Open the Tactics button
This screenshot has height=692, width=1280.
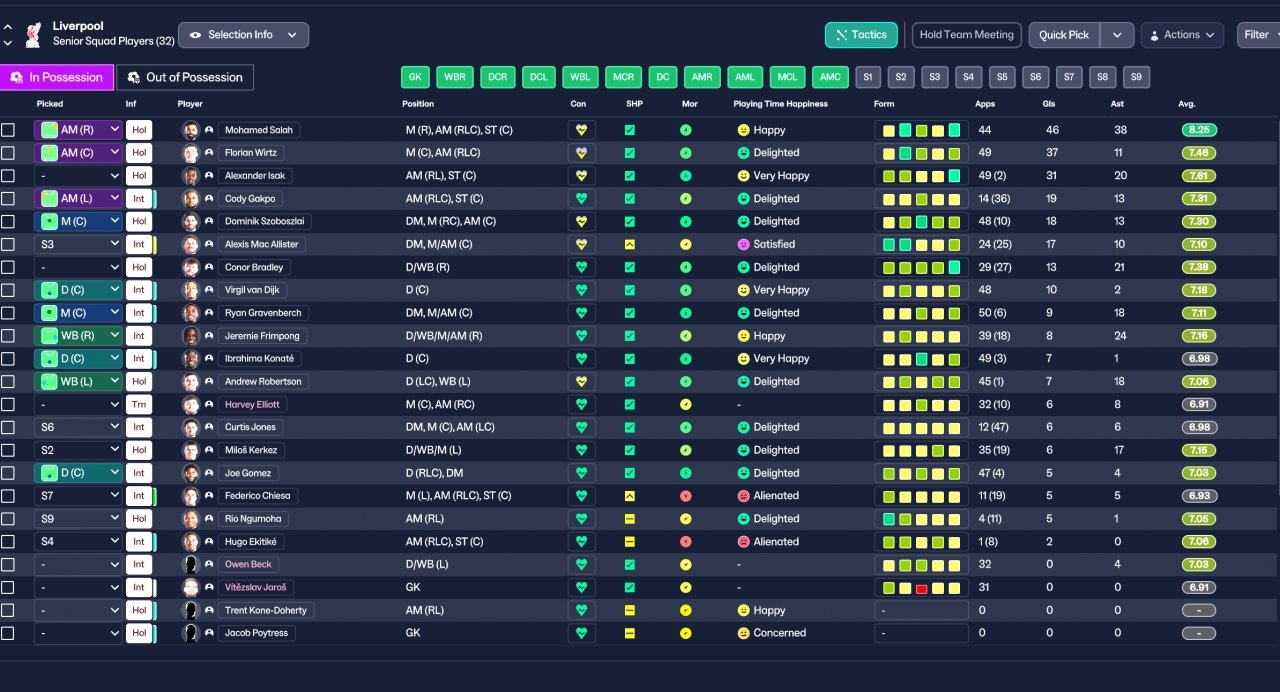[x=861, y=35]
